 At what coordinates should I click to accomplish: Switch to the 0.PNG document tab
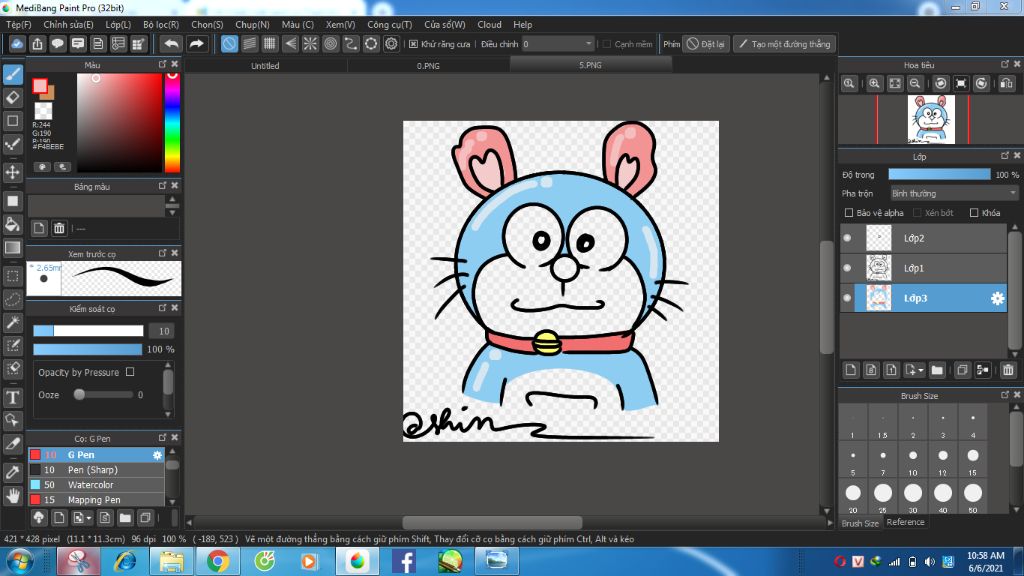[x=428, y=65]
